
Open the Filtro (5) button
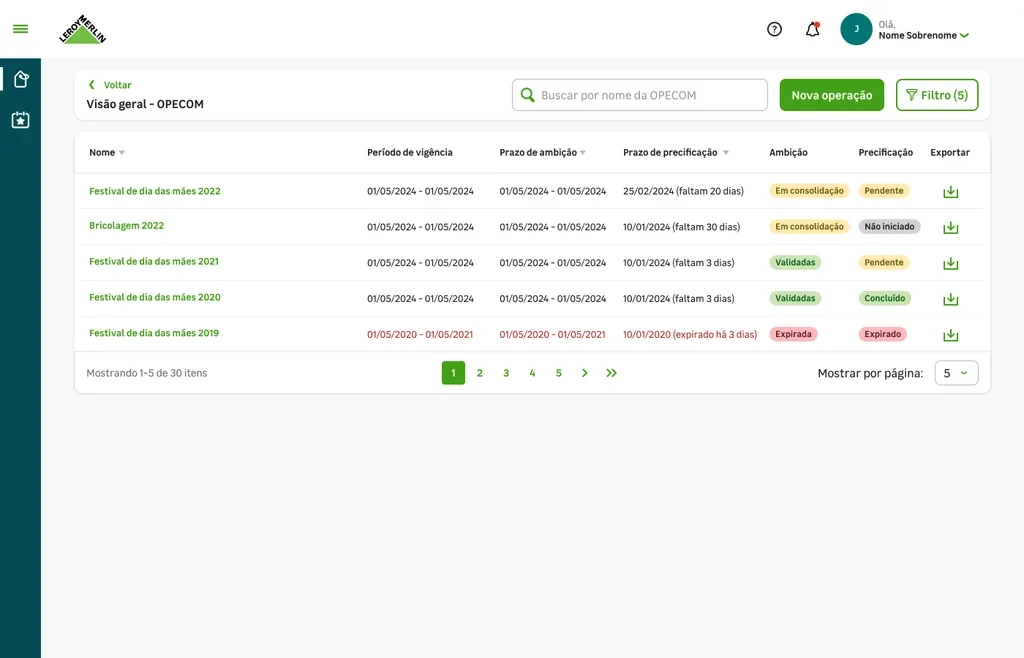tap(936, 95)
